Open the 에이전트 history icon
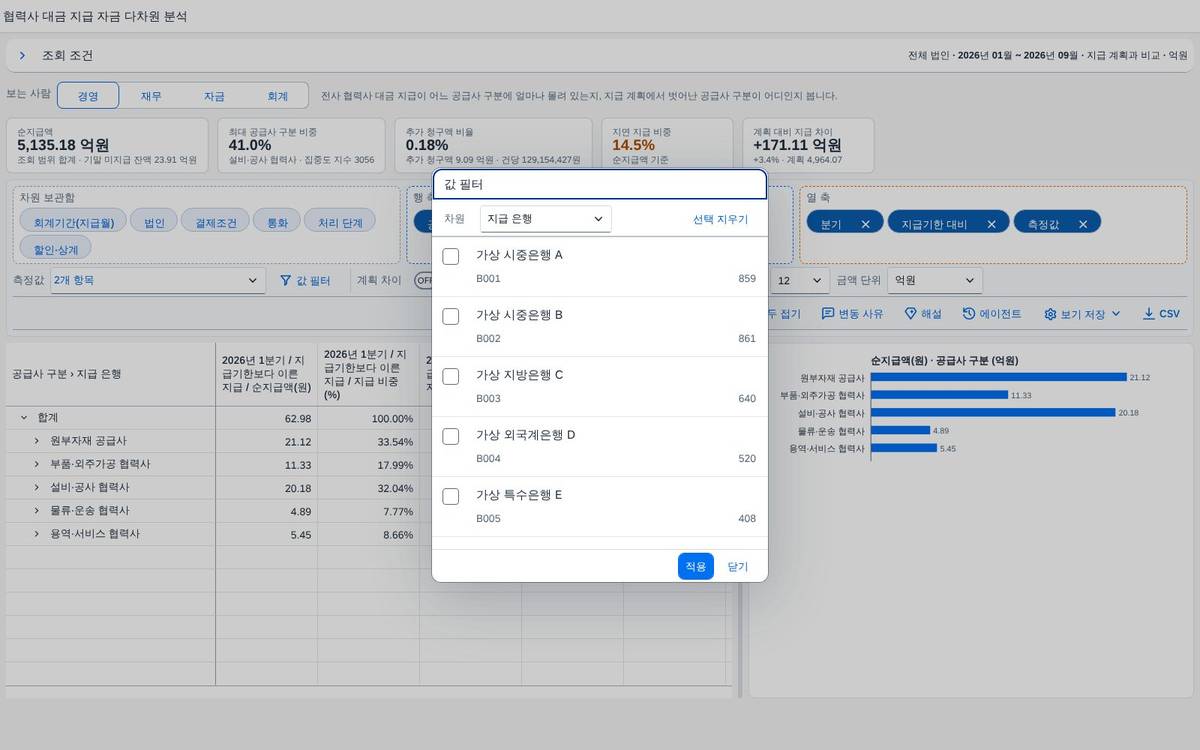The image size is (1200, 750). coord(969,314)
